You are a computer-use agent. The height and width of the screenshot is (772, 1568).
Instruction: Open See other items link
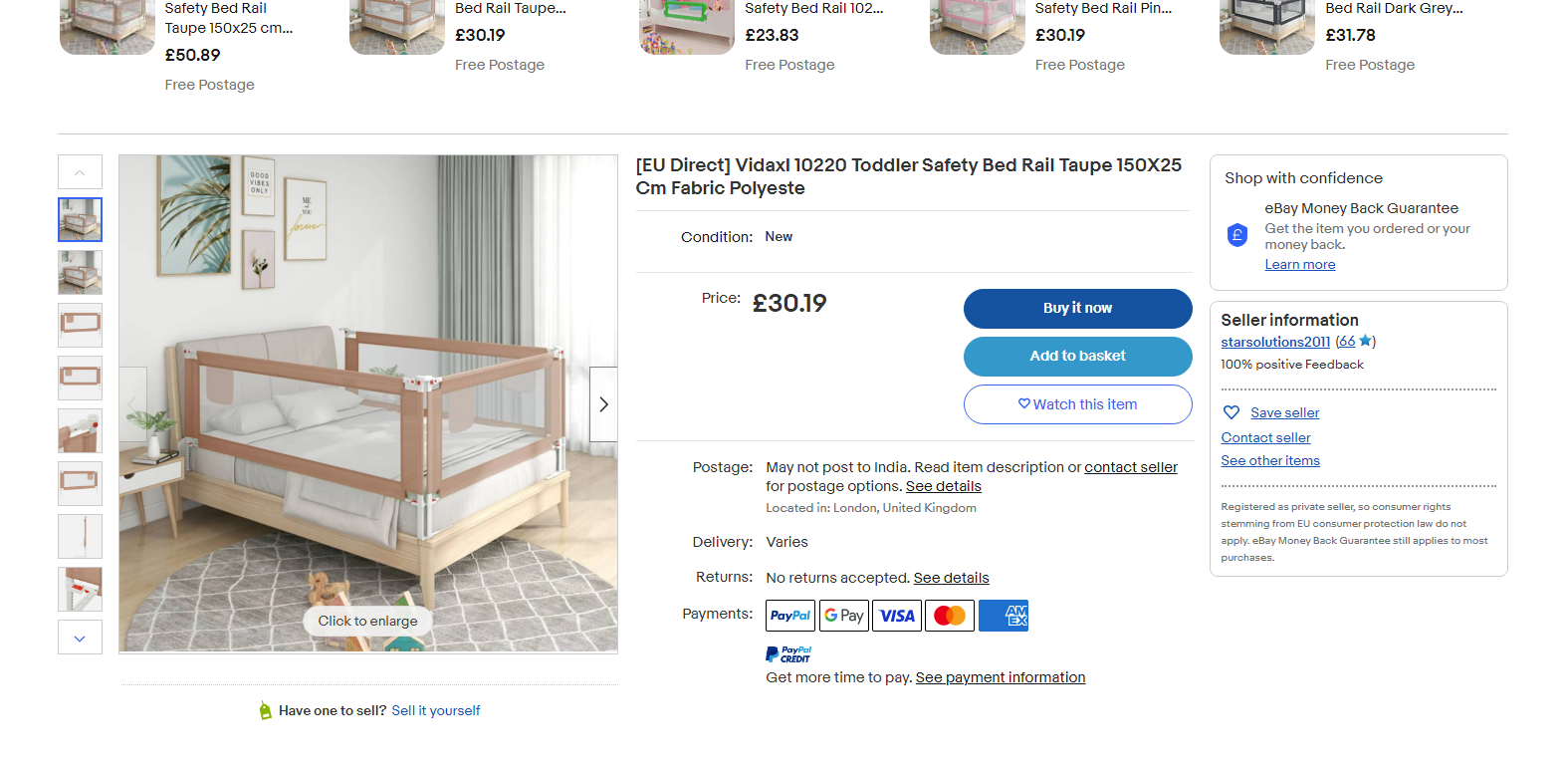[1270, 460]
